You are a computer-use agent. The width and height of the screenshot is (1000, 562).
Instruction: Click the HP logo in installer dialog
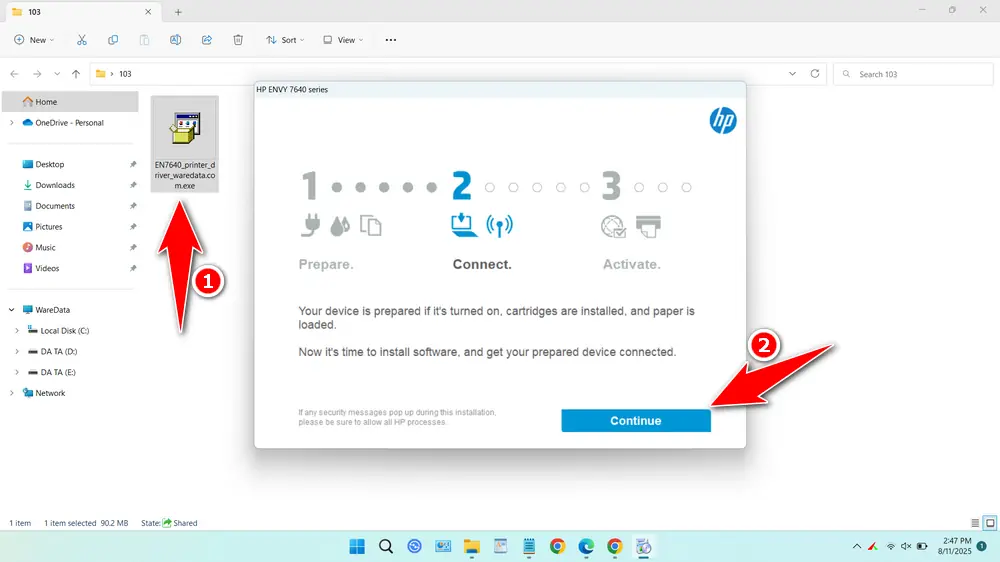[x=723, y=121]
